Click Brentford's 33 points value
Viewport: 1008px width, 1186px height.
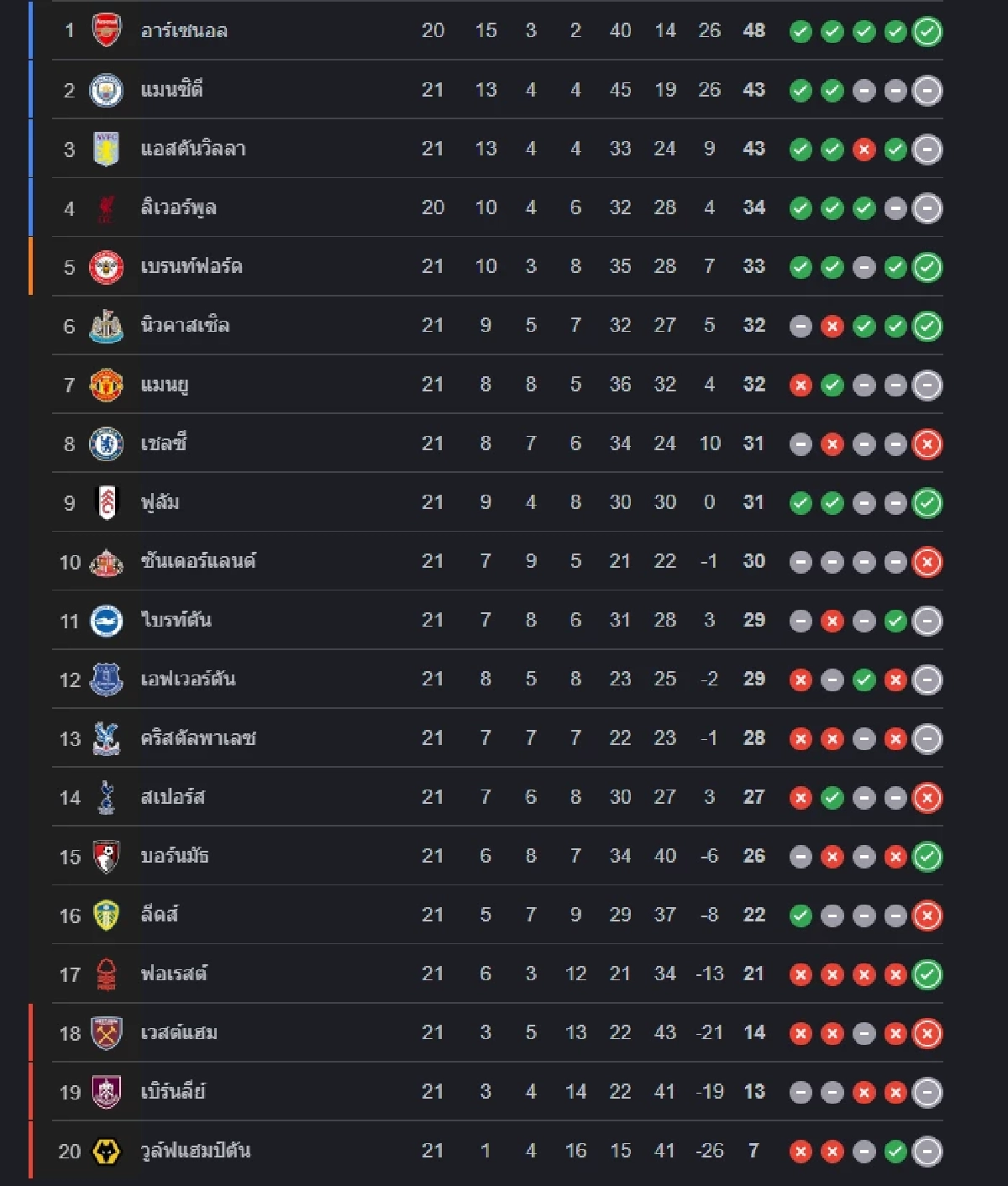click(753, 266)
